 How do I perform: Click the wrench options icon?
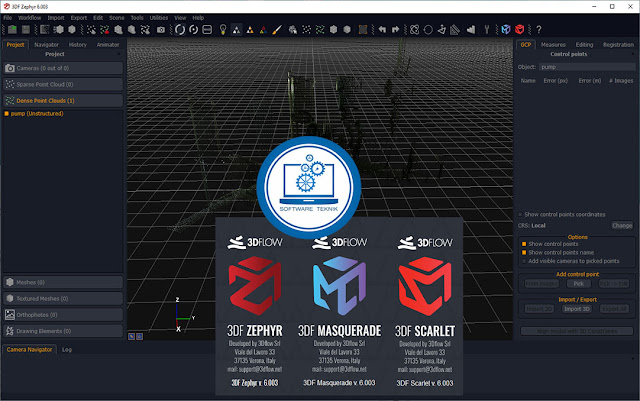tap(487, 29)
